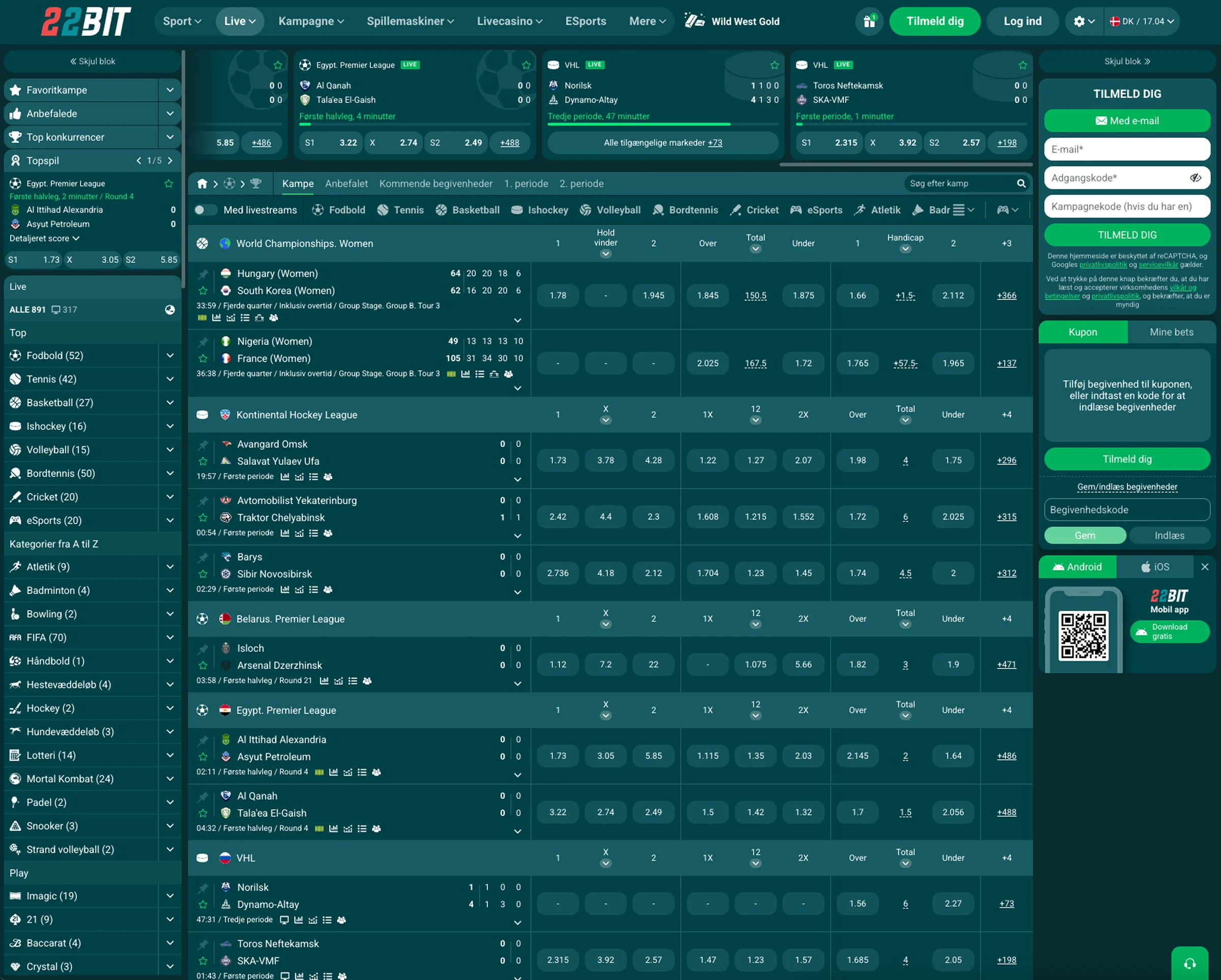Select the iOS app tab

point(1155,567)
